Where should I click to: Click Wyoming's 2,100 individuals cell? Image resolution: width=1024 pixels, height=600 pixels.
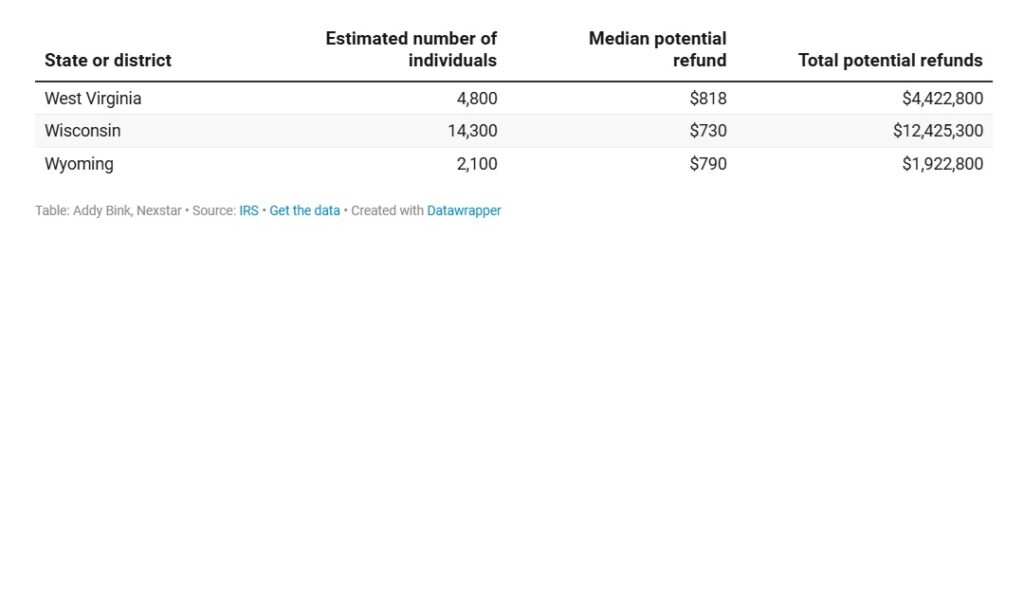[x=477, y=164]
